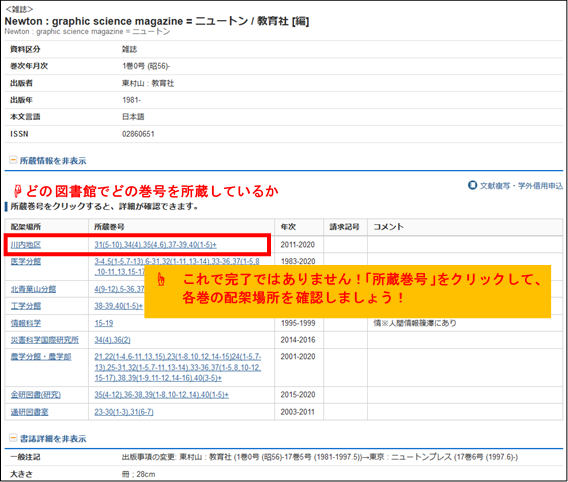
Task: Click the comment 情※人間情報機器にあり
Action: pos(415,323)
